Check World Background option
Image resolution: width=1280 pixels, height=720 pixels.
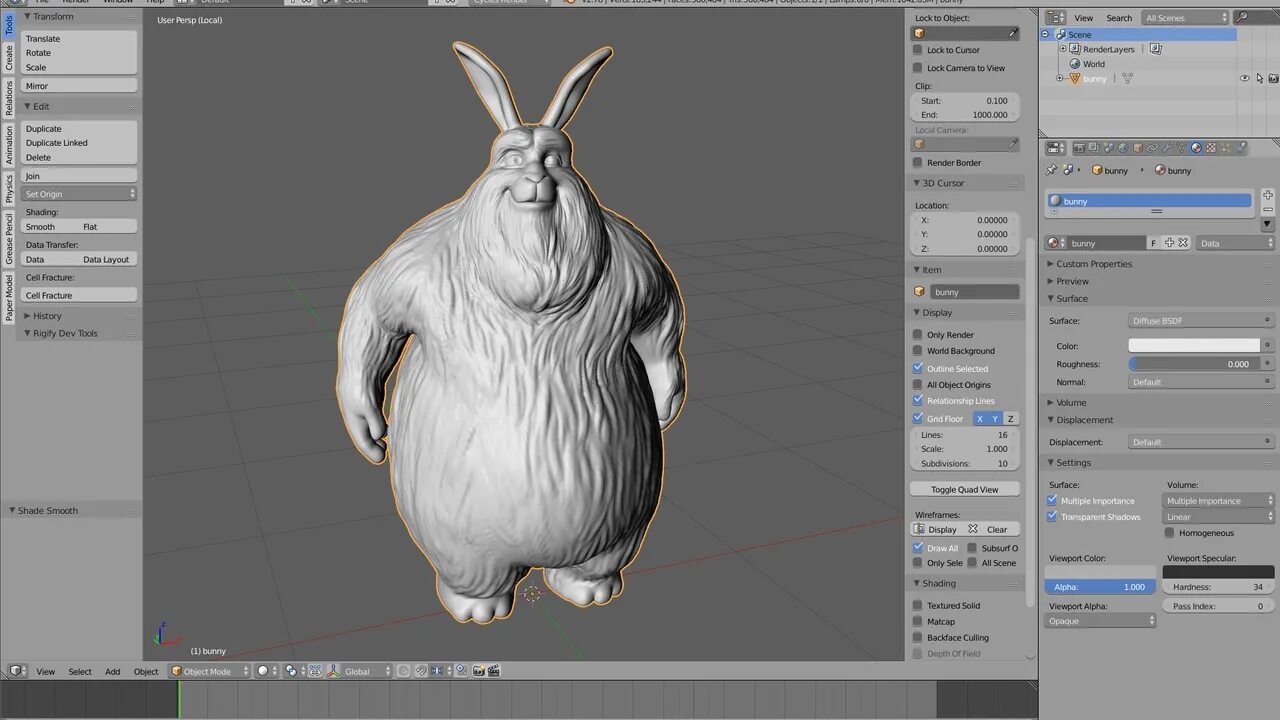pyautogui.click(x=918, y=351)
